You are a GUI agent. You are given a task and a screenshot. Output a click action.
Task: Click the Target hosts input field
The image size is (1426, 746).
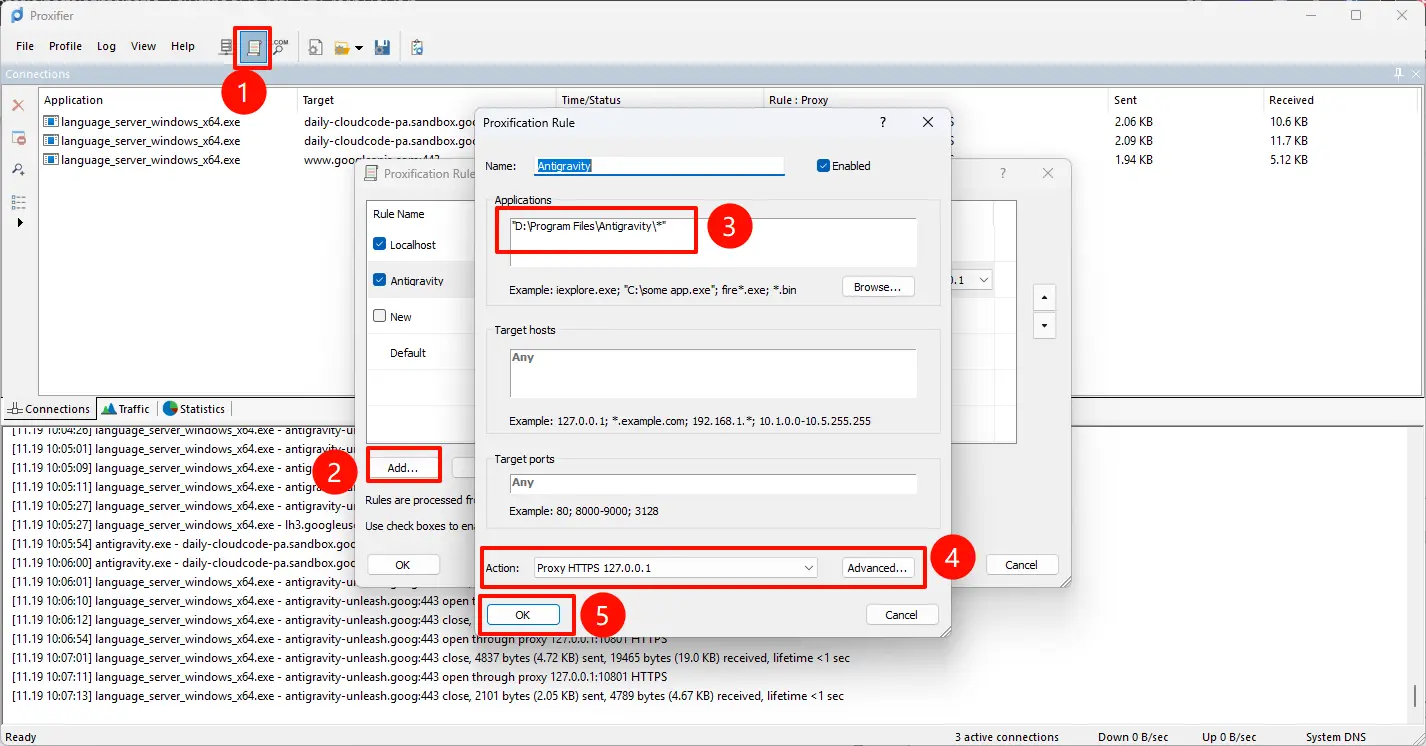(712, 373)
